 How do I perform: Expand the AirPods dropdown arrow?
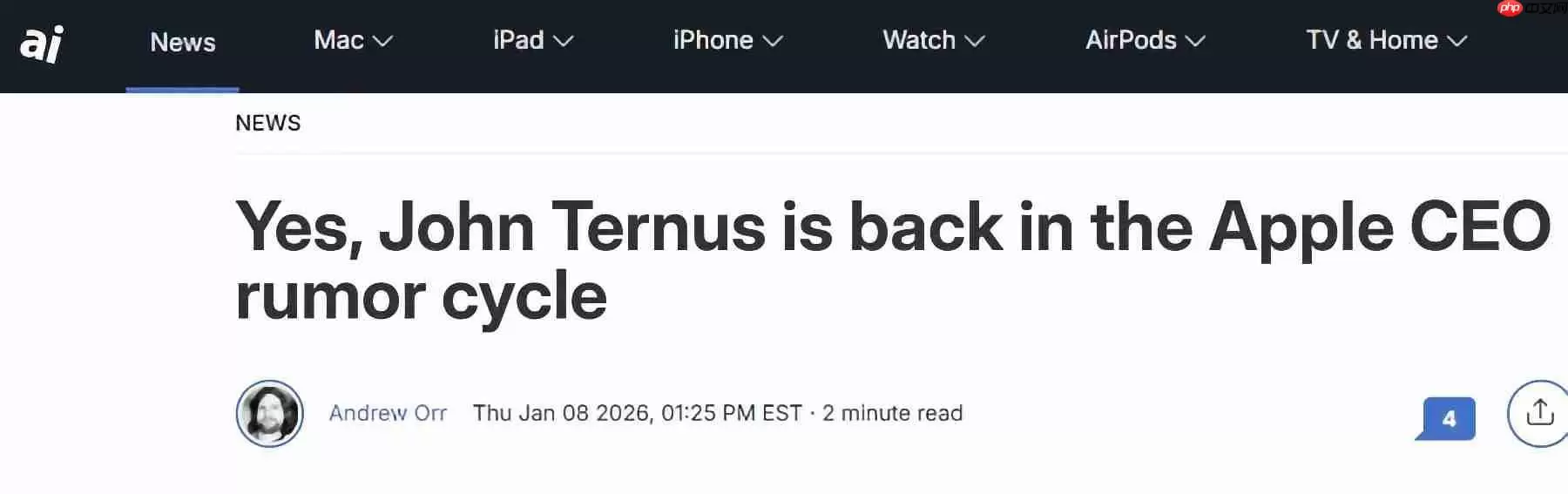point(1195,41)
